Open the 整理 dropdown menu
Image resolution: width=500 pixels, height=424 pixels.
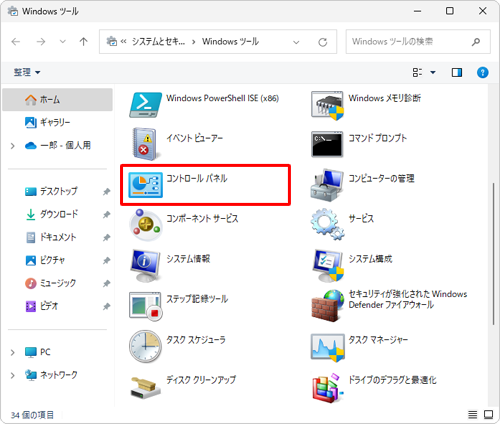tap(27, 72)
